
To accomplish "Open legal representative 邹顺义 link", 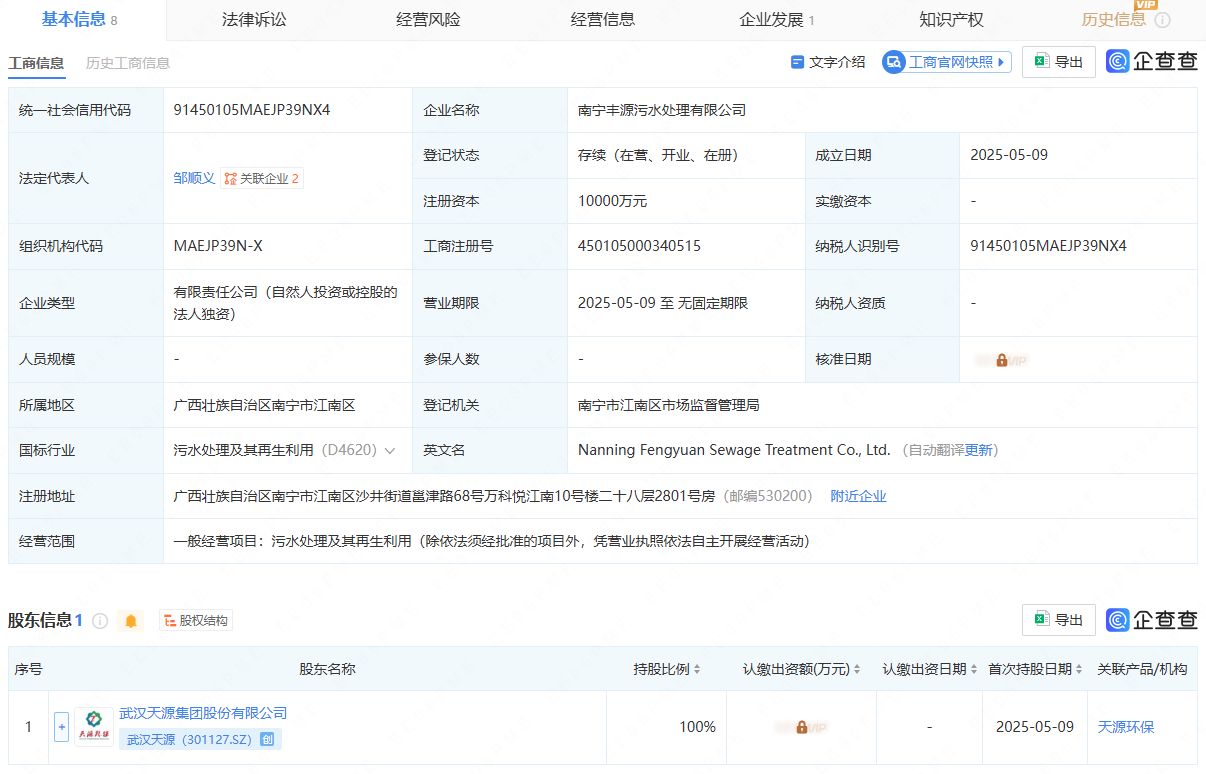I will [194, 178].
